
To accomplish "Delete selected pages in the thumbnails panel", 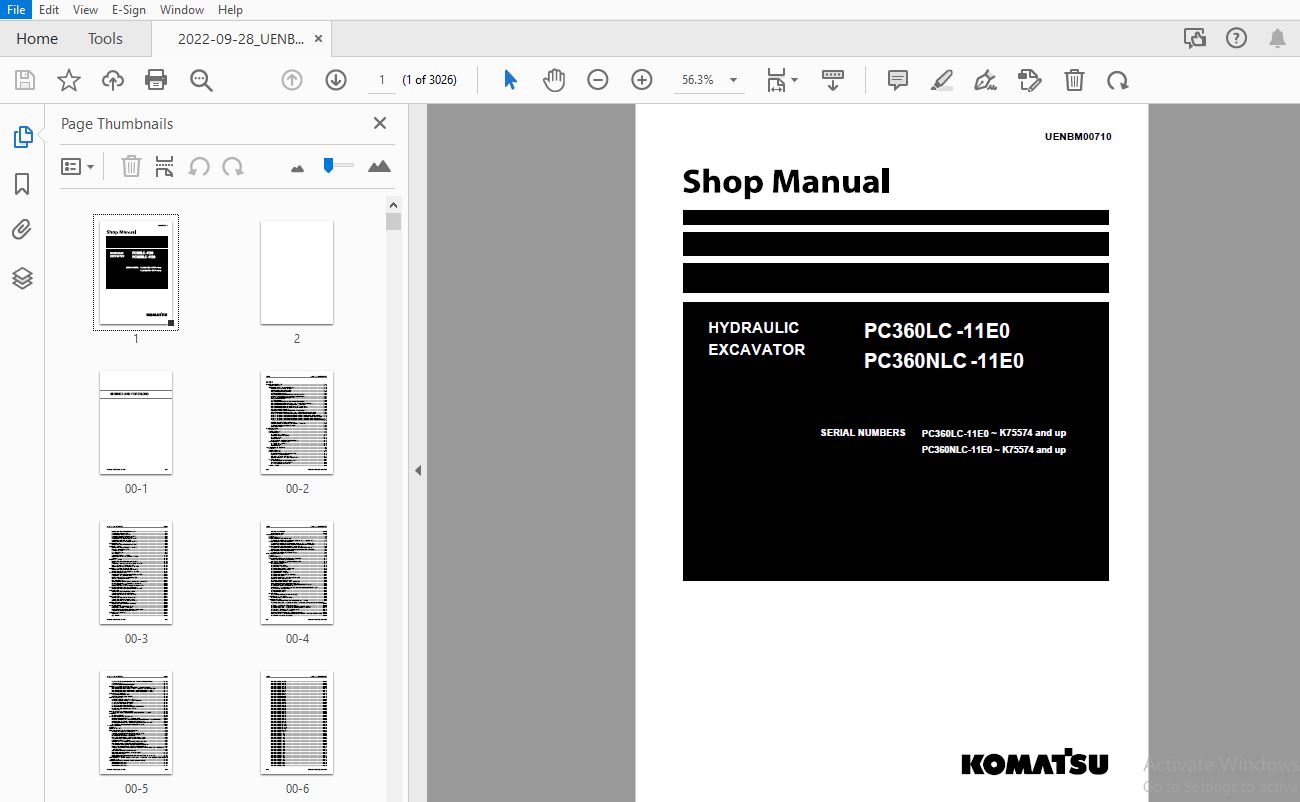I will point(131,166).
